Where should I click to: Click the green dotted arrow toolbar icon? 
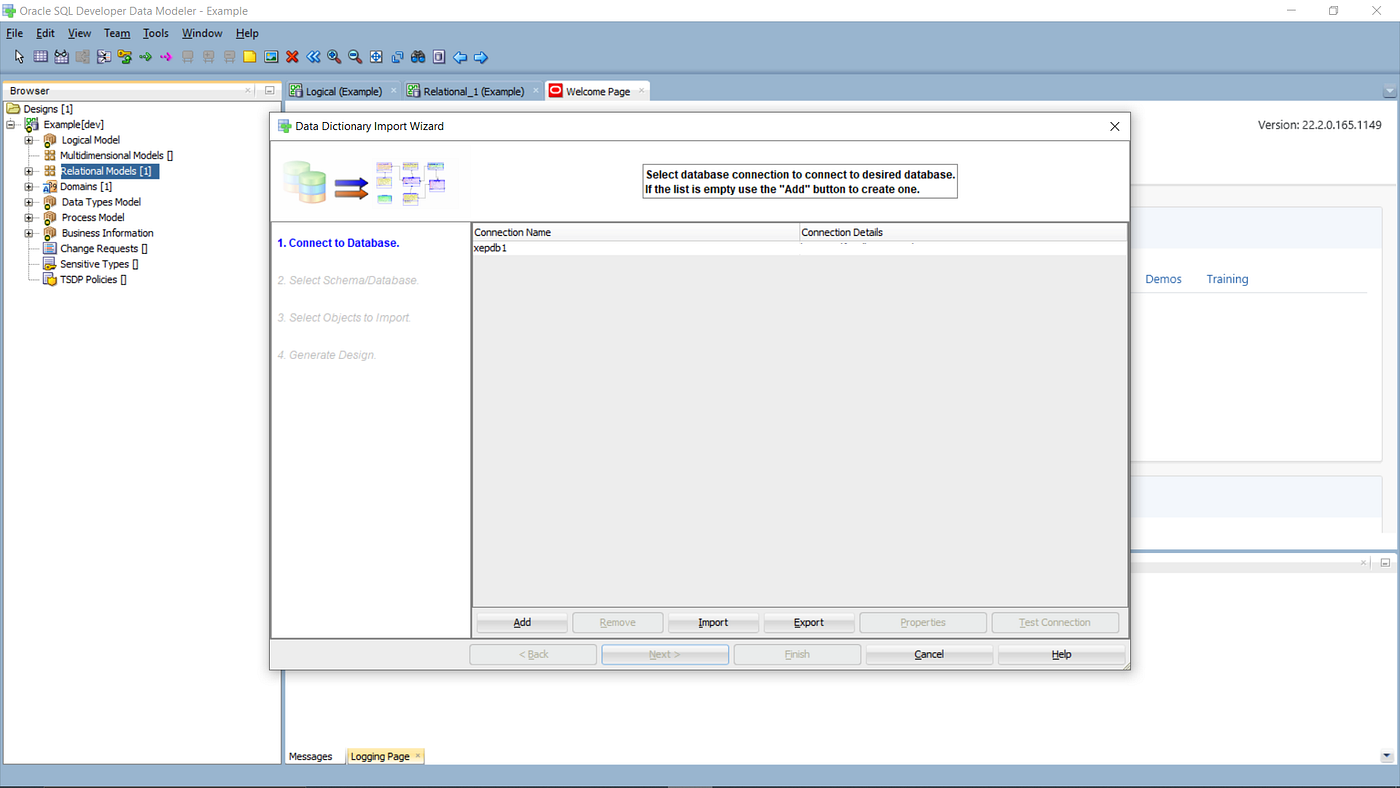145,57
